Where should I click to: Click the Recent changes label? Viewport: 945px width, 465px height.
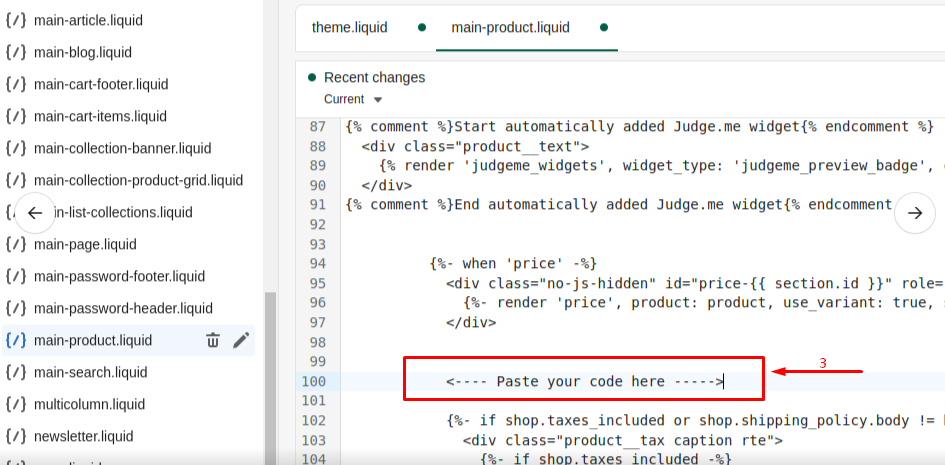(374, 77)
